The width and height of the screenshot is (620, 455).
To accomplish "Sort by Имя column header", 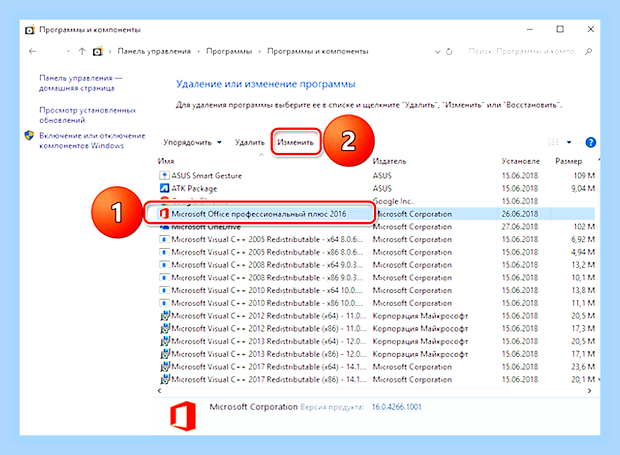I will (x=166, y=161).
